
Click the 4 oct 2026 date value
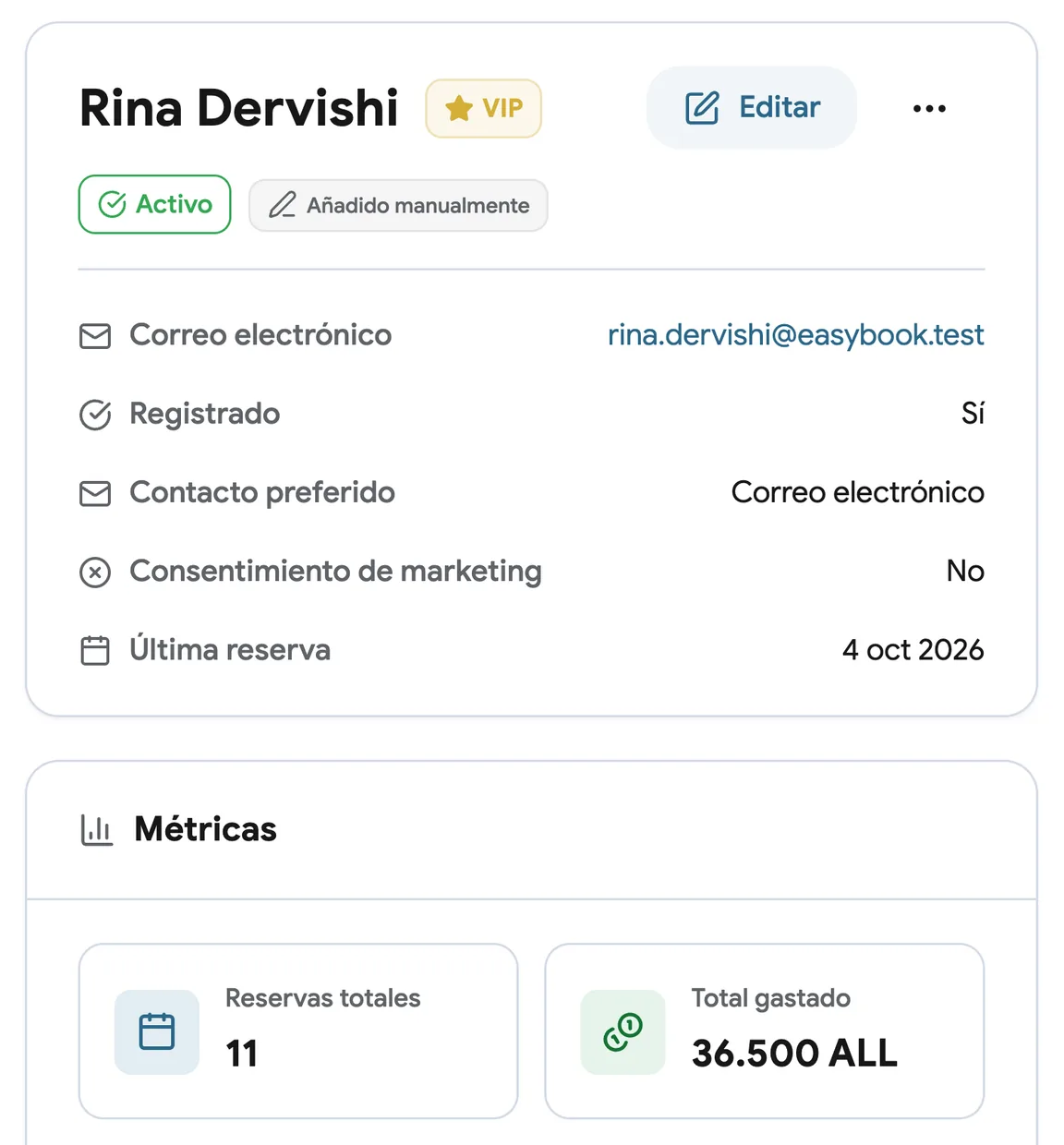tap(913, 650)
